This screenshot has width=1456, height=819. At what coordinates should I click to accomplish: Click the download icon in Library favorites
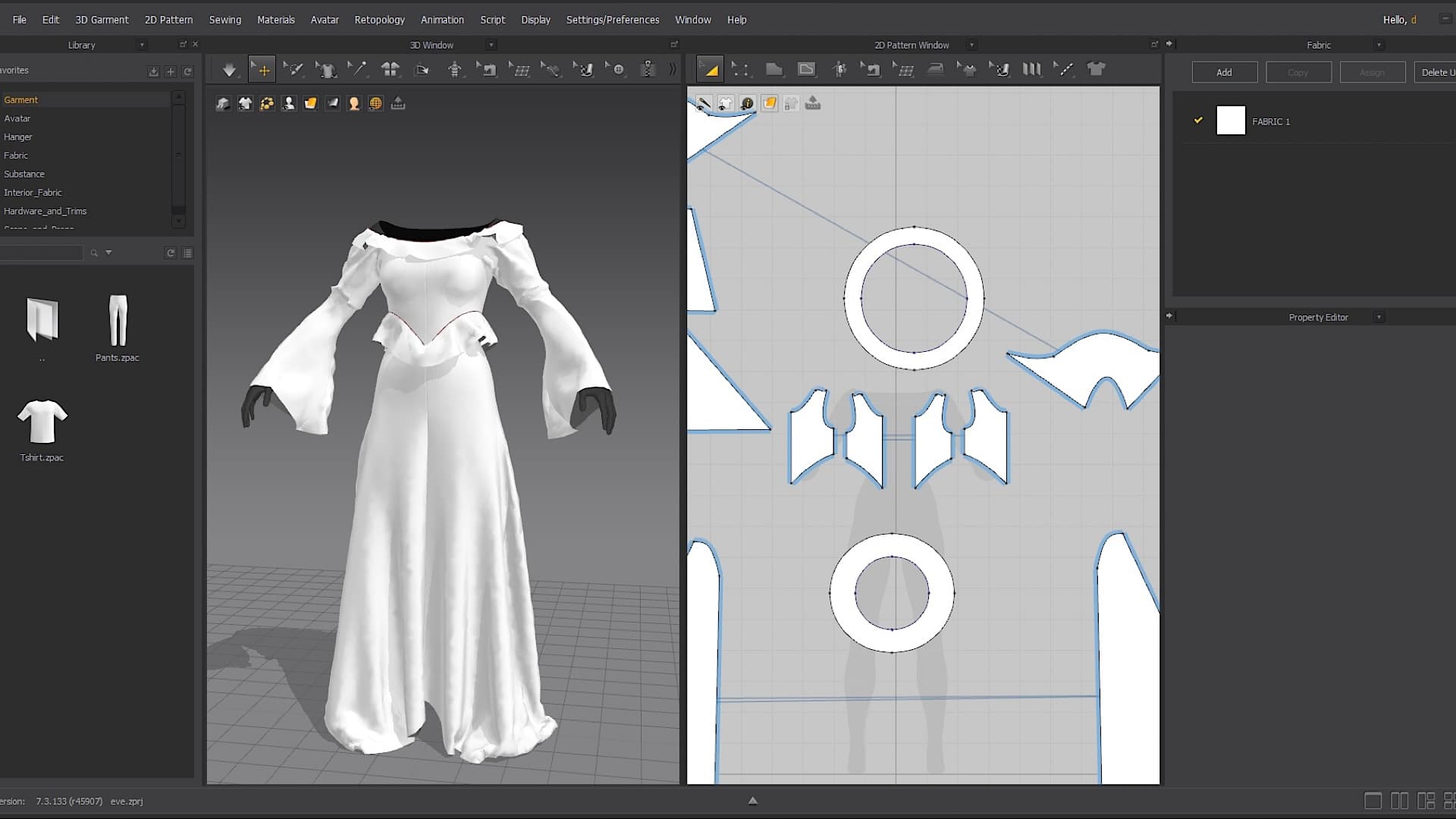tap(153, 71)
